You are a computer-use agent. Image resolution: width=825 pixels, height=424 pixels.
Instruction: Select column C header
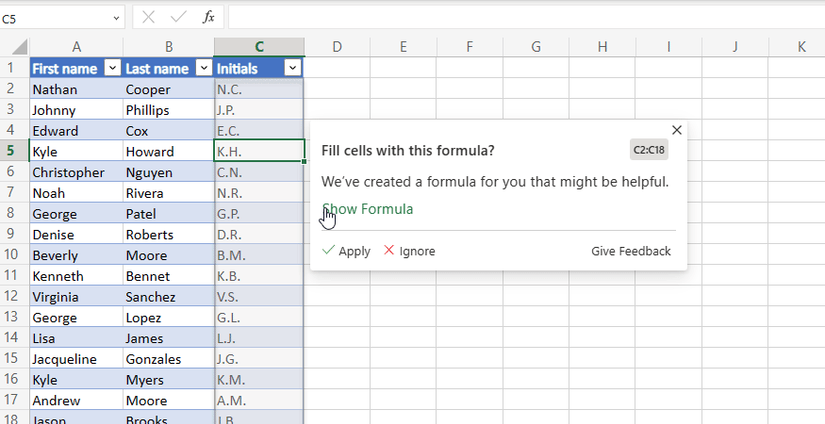tap(259, 47)
